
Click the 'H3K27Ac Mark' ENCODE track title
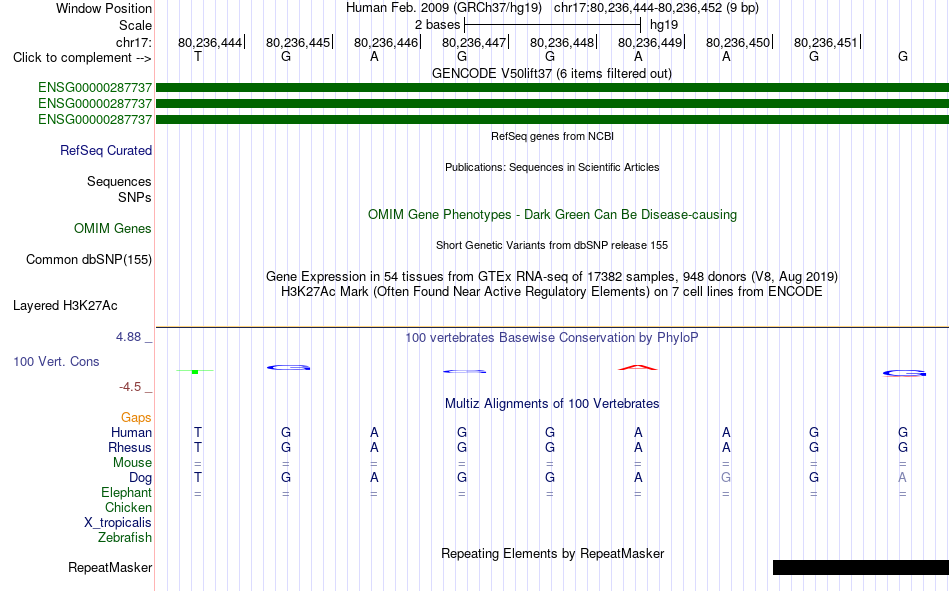pos(552,292)
